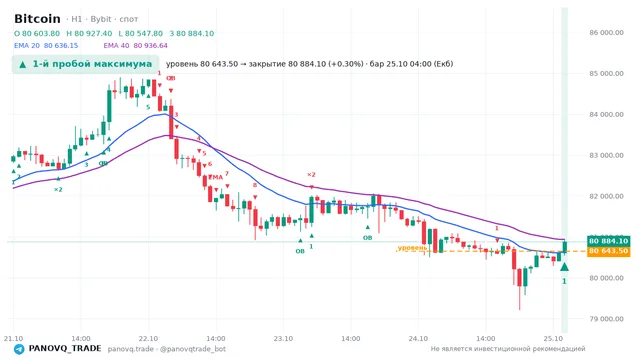Click the 21.10 date axis label
This screenshot has width=640, height=360.
[13, 338]
